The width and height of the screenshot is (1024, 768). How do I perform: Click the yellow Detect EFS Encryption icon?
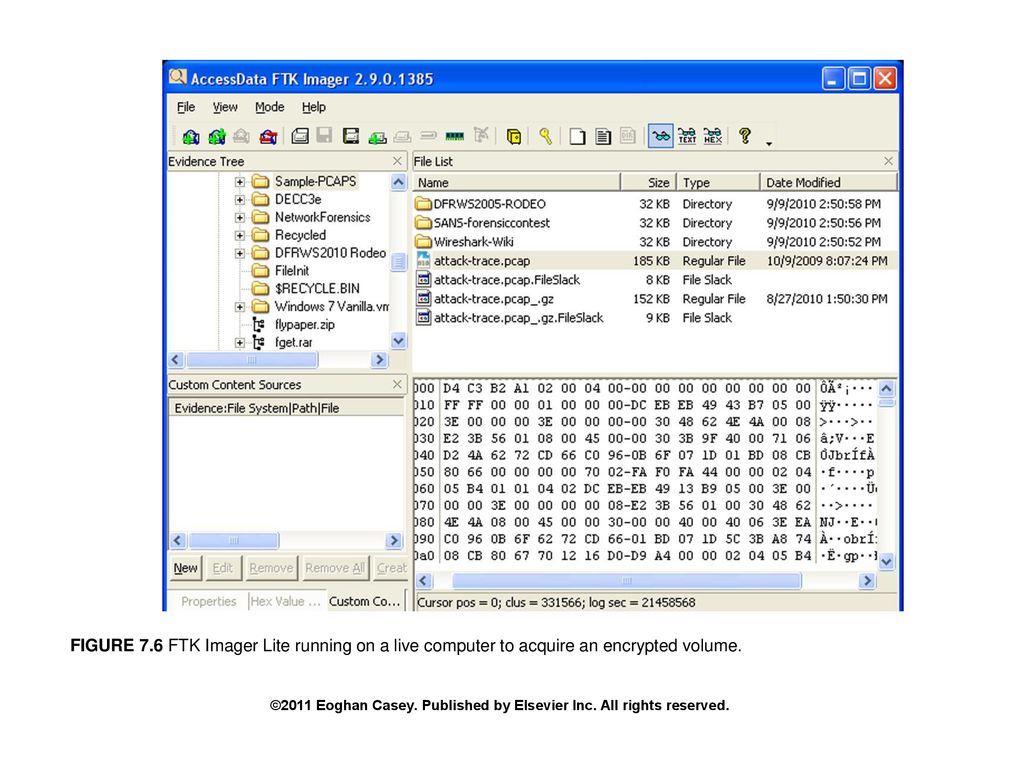[514, 136]
